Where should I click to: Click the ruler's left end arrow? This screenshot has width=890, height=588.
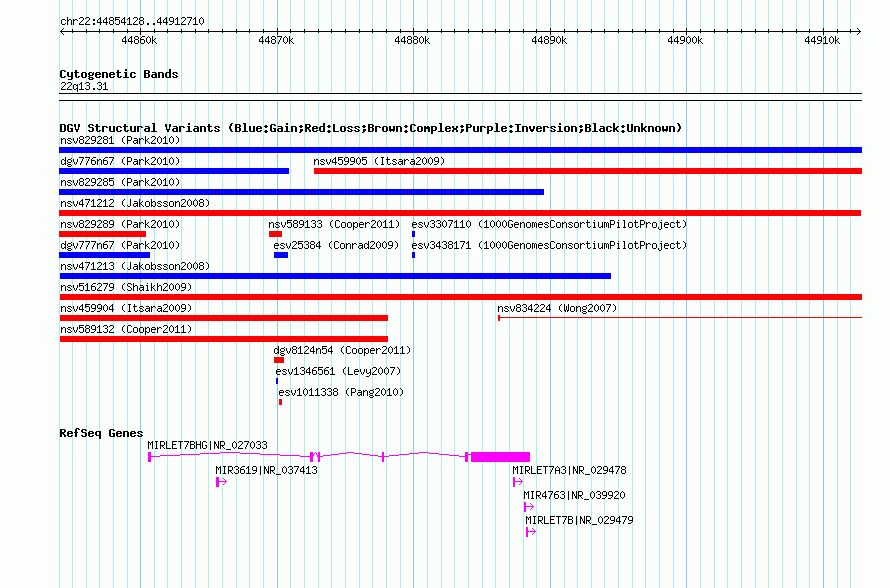click(62, 31)
